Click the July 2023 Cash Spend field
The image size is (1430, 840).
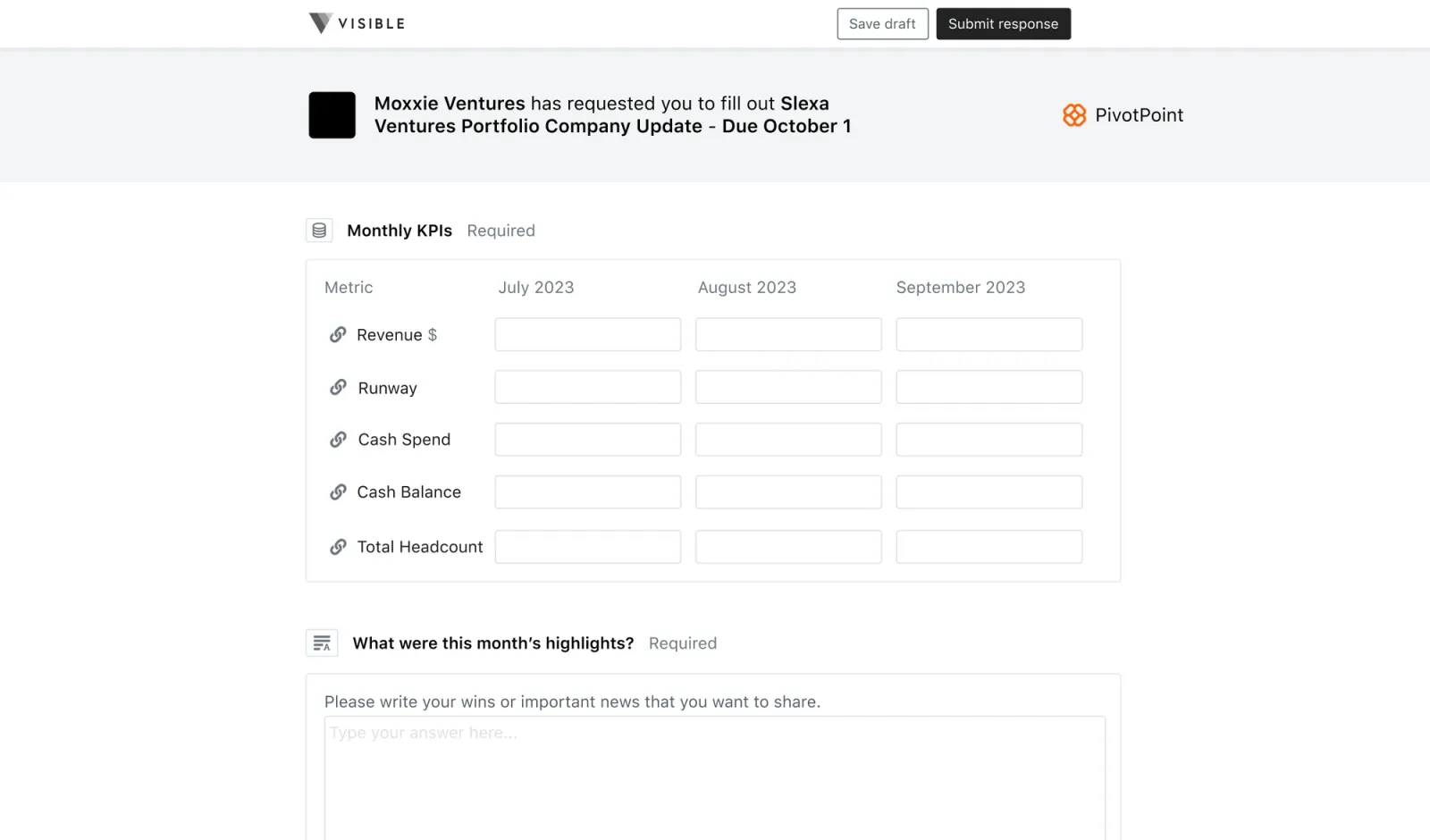click(x=587, y=439)
